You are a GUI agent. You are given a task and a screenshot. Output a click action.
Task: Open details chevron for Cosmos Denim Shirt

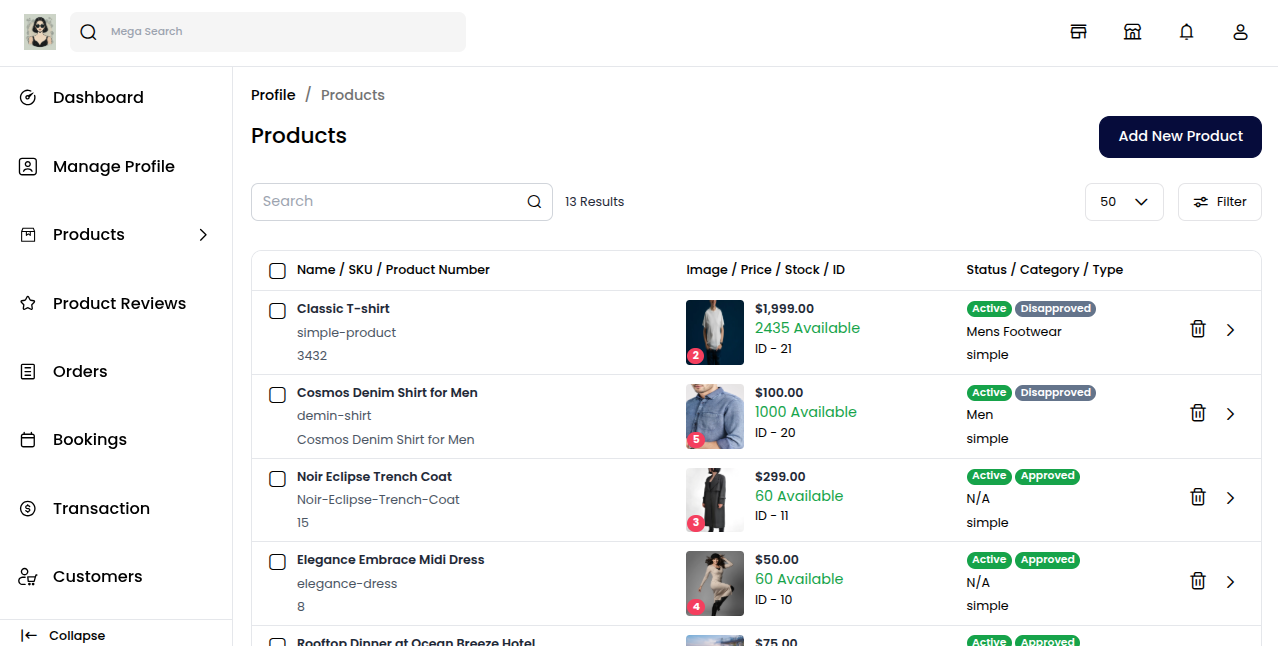coord(1230,413)
